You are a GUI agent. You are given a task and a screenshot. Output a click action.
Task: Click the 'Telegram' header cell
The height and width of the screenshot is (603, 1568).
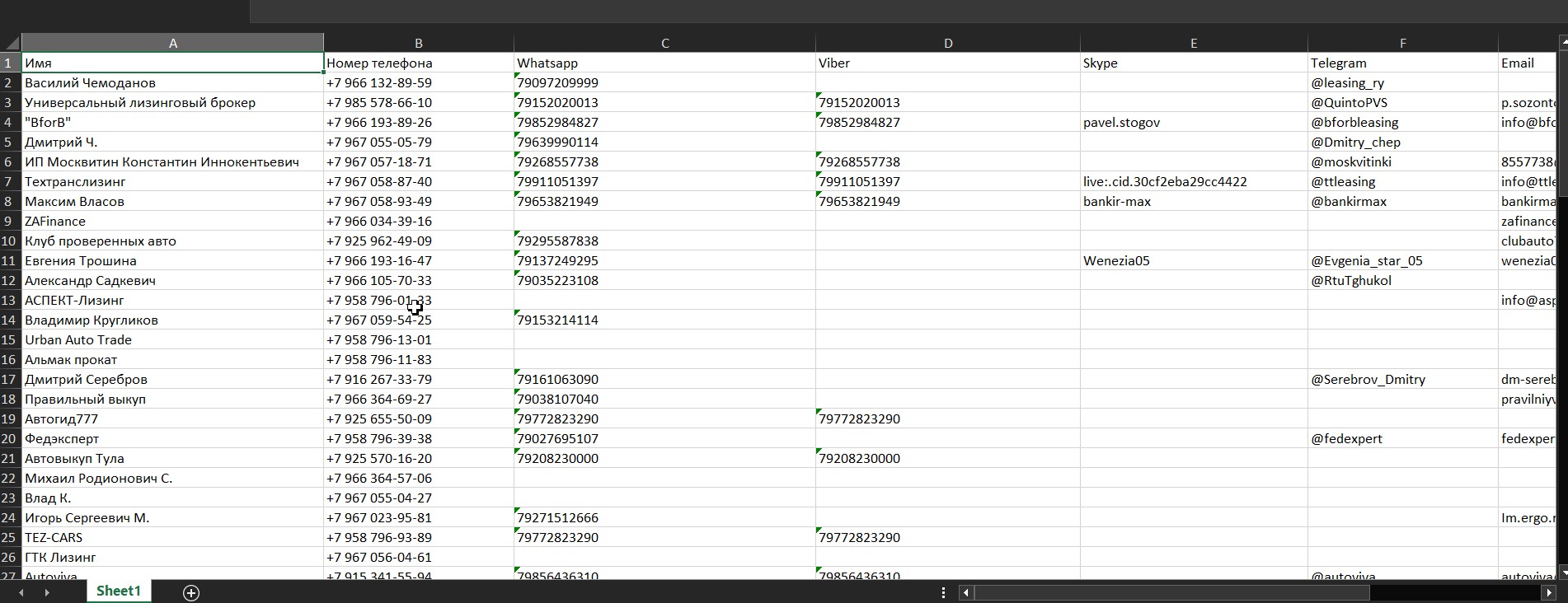point(1403,63)
